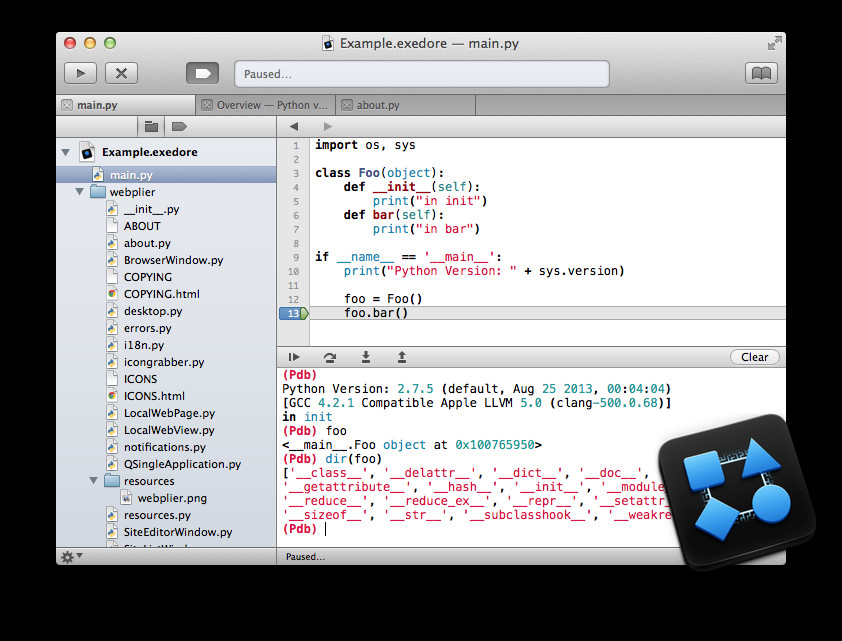842x641 pixels.
Task: Open the COPYING file without extension
Action: tap(148, 277)
